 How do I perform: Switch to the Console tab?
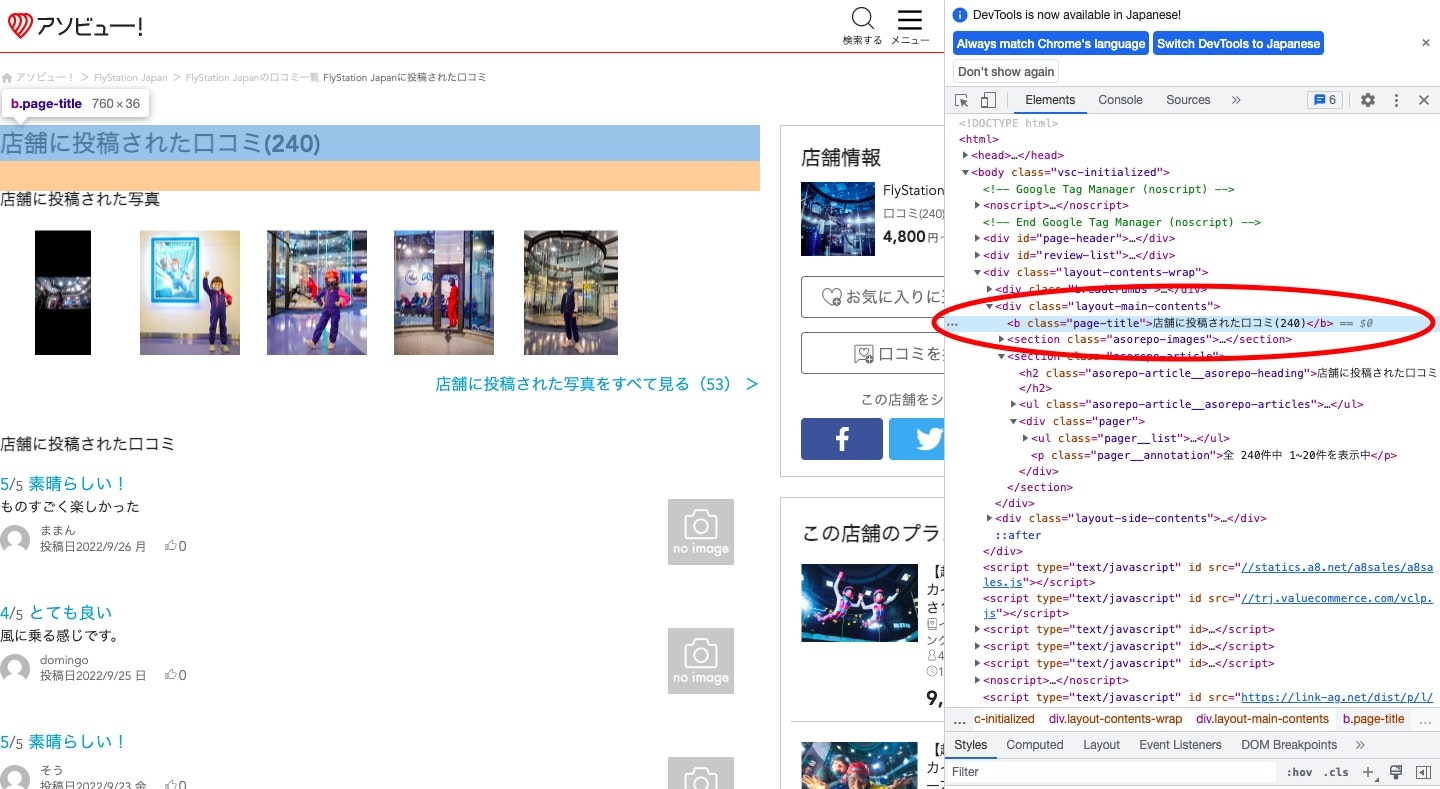(x=1120, y=100)
